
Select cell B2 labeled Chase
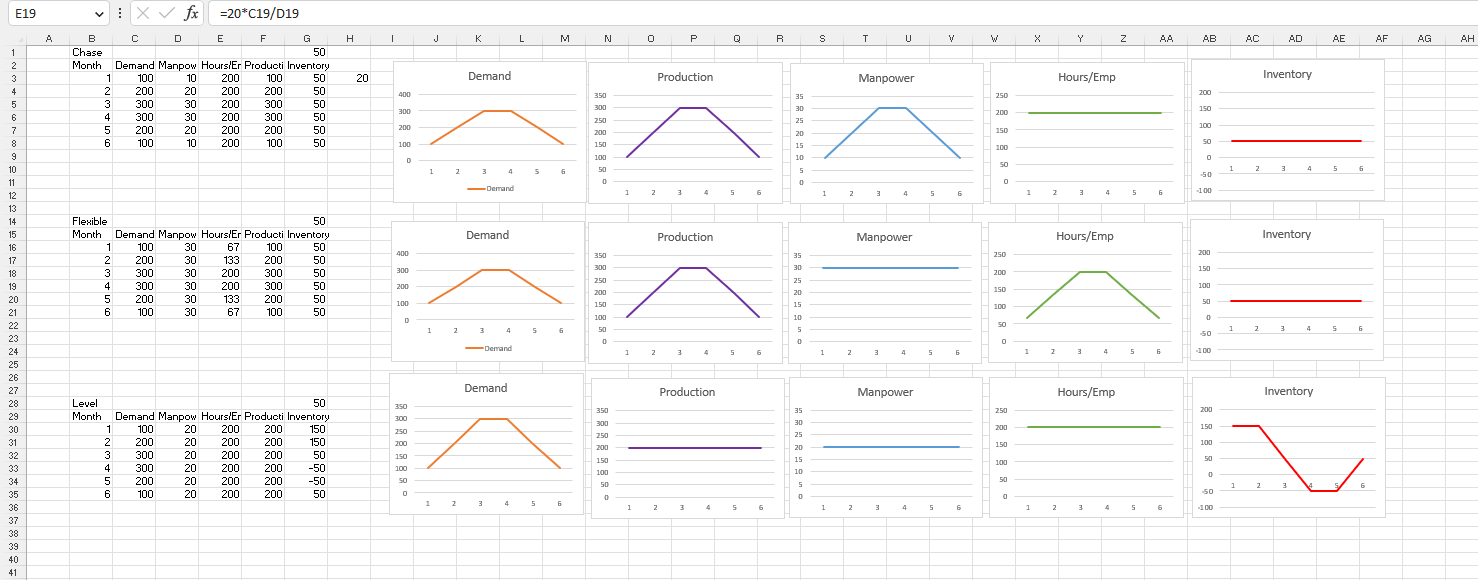91,51
